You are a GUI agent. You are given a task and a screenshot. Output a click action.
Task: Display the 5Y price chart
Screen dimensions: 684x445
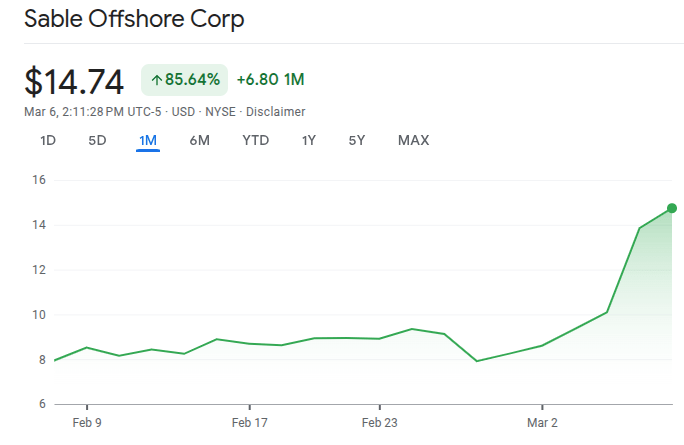click(x=357, y=140)
